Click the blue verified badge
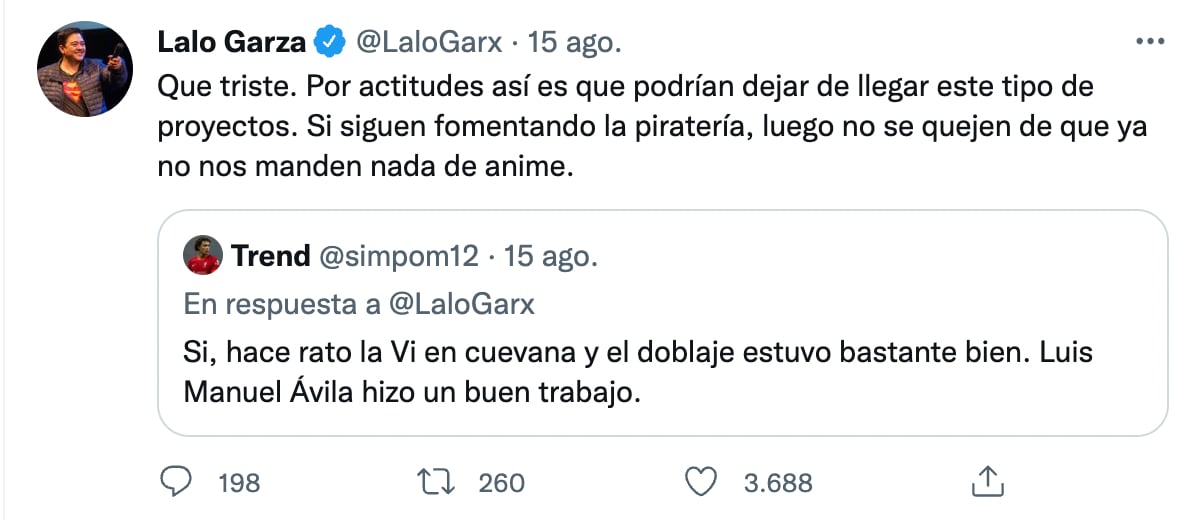The image size is (1200, 520). click(x=327, y=42)
